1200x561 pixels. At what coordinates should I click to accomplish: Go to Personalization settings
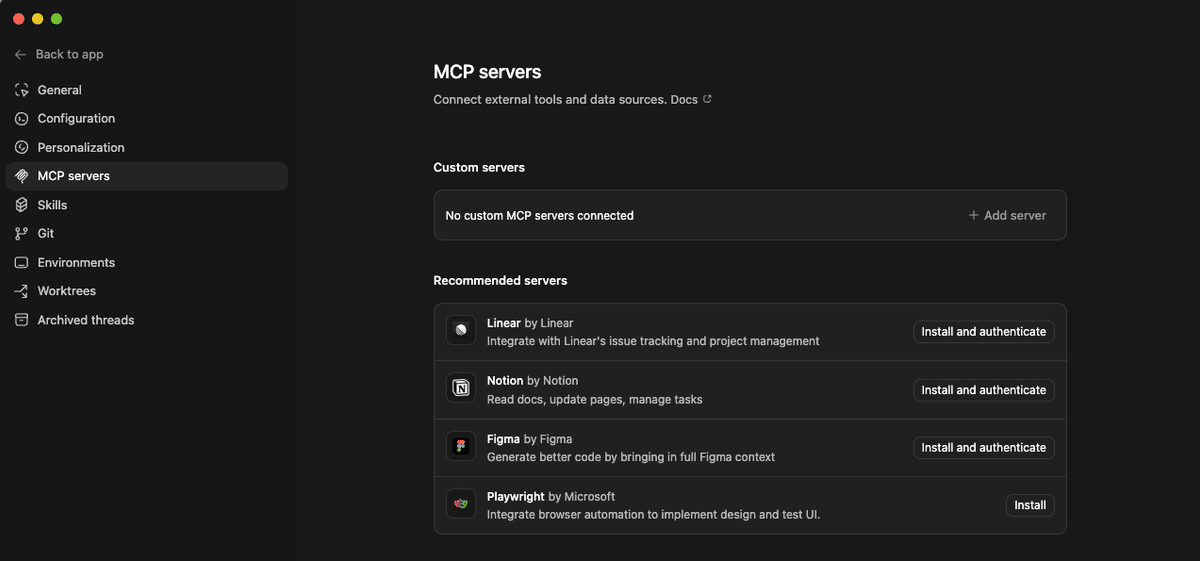pyautogui.click(x=81, y=147)
